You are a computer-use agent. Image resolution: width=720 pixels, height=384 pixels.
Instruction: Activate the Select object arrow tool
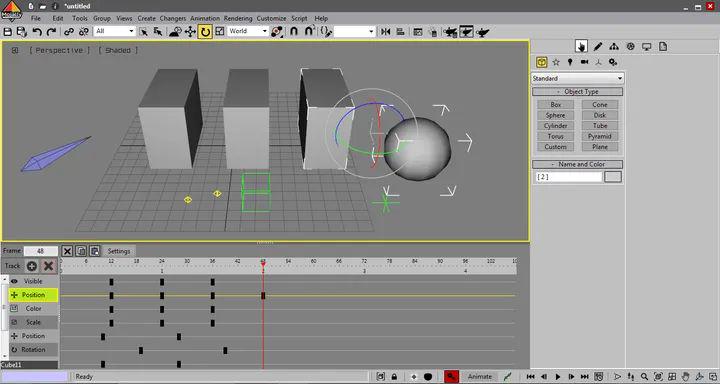[x=144, y=32]
